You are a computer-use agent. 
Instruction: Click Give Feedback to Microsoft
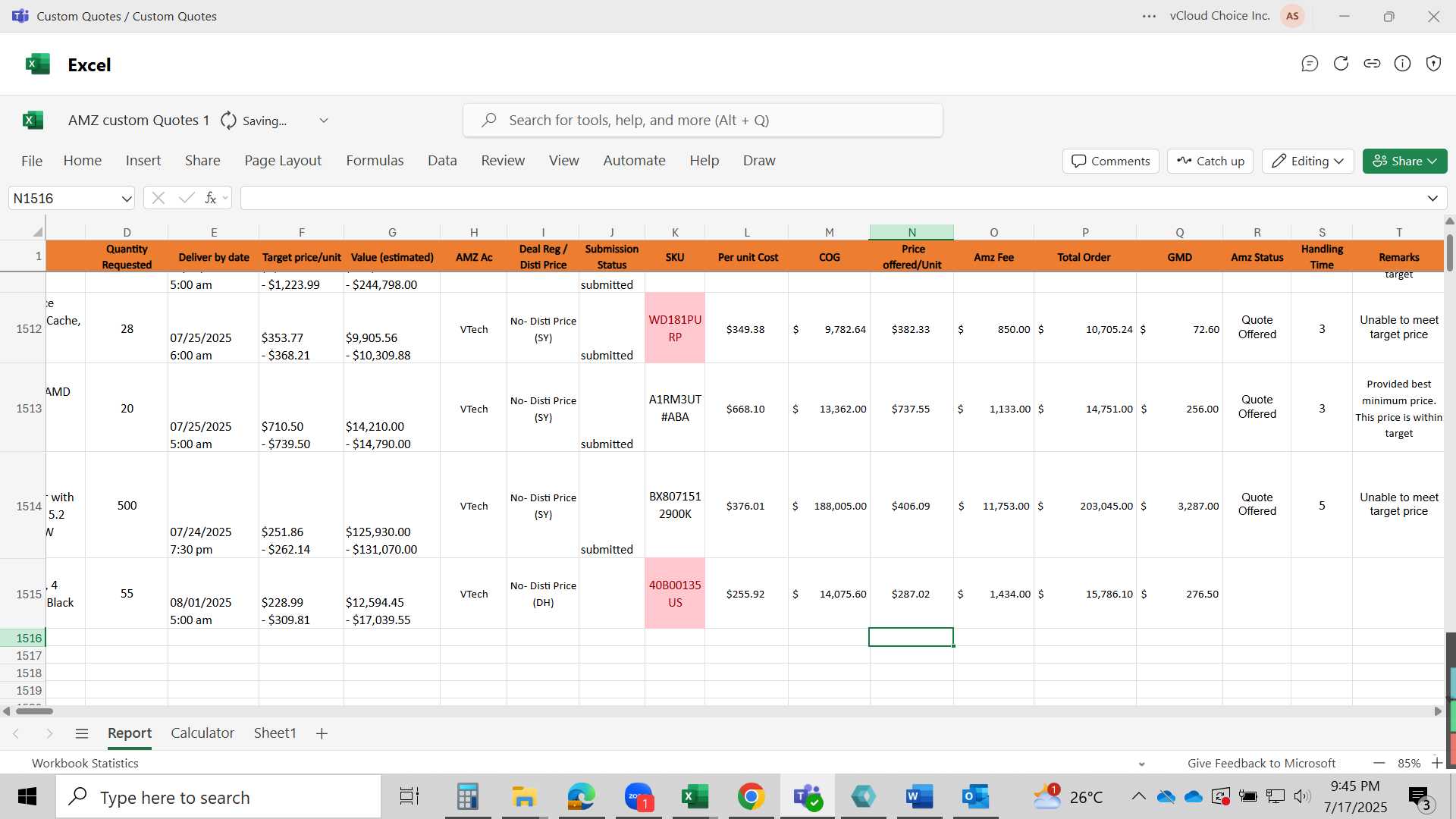pos(1261,764)
